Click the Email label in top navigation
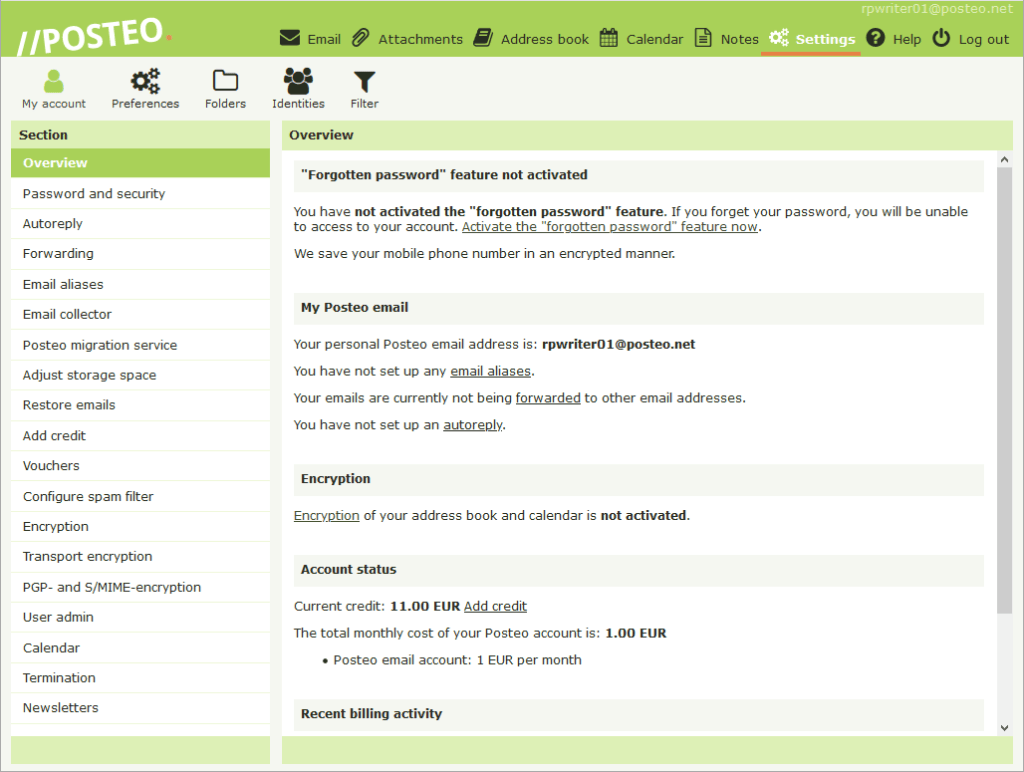Screen dimensions: 1024x772 click(x=324, y=39)
